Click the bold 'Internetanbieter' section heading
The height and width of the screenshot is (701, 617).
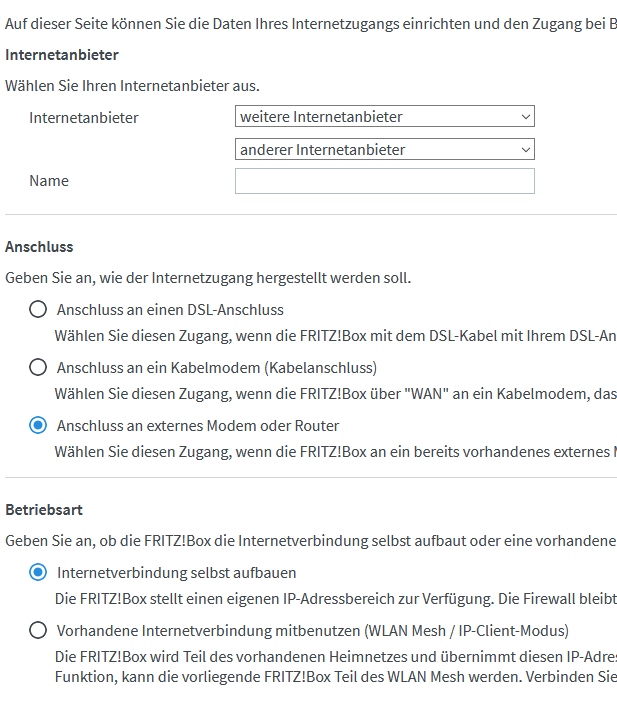62,54
